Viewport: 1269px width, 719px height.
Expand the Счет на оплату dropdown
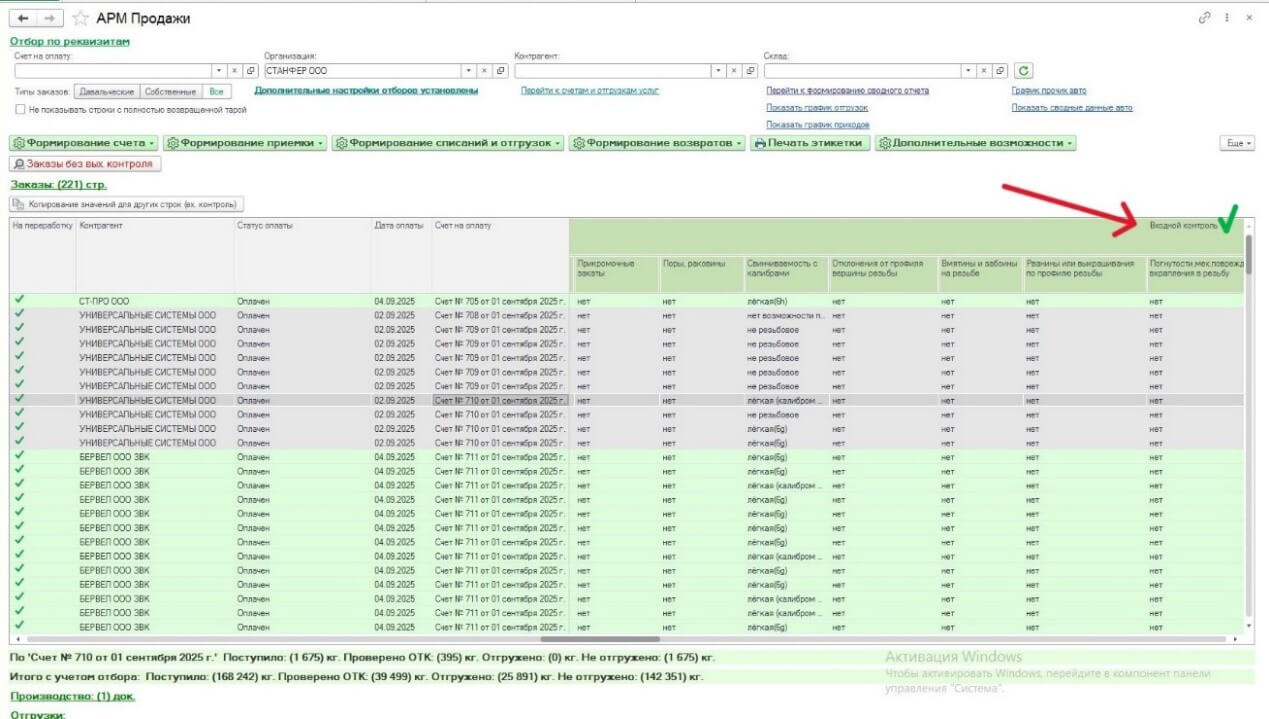(x=219, y=71)
